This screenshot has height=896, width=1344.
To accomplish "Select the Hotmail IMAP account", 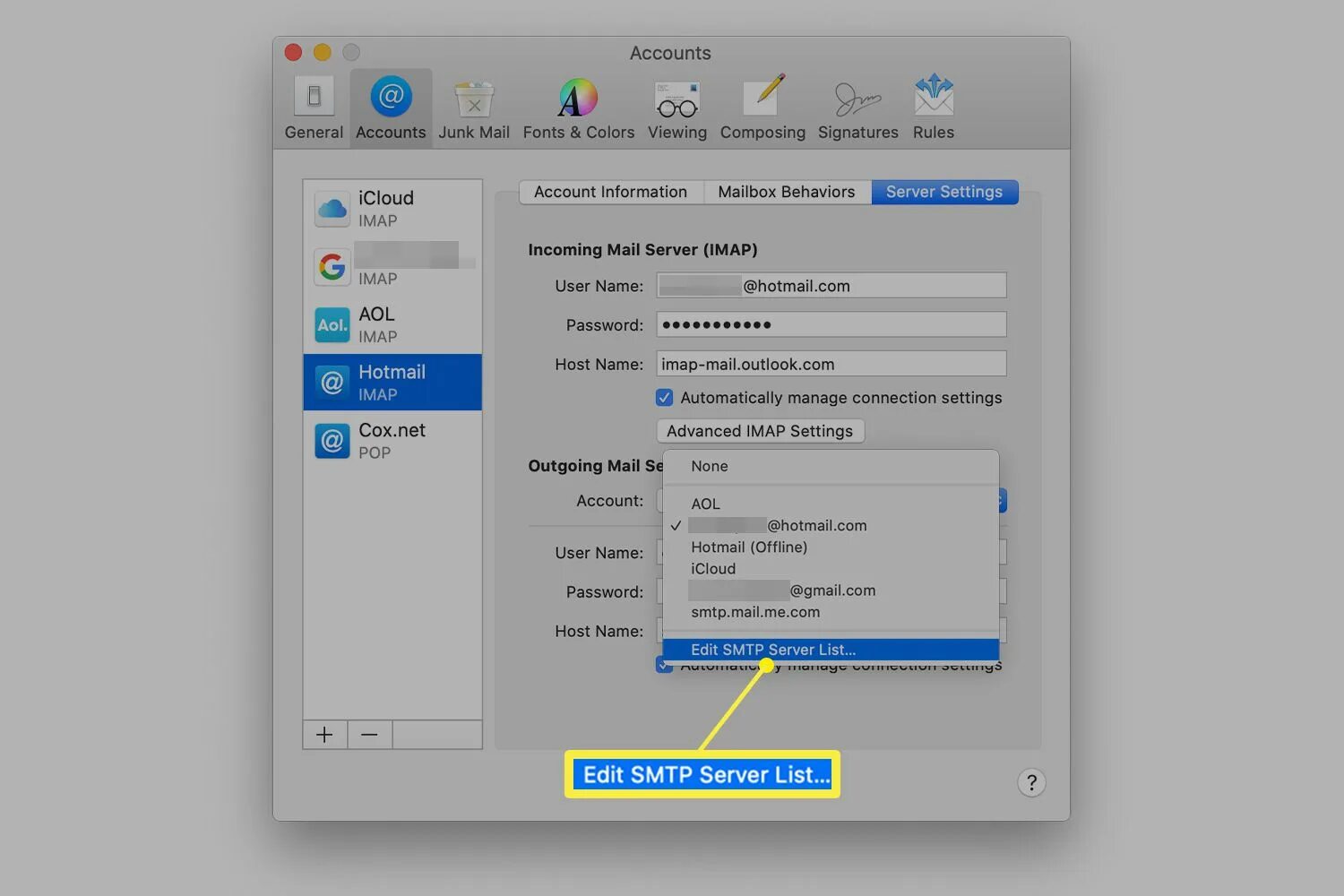I will [x=392, y=383].
